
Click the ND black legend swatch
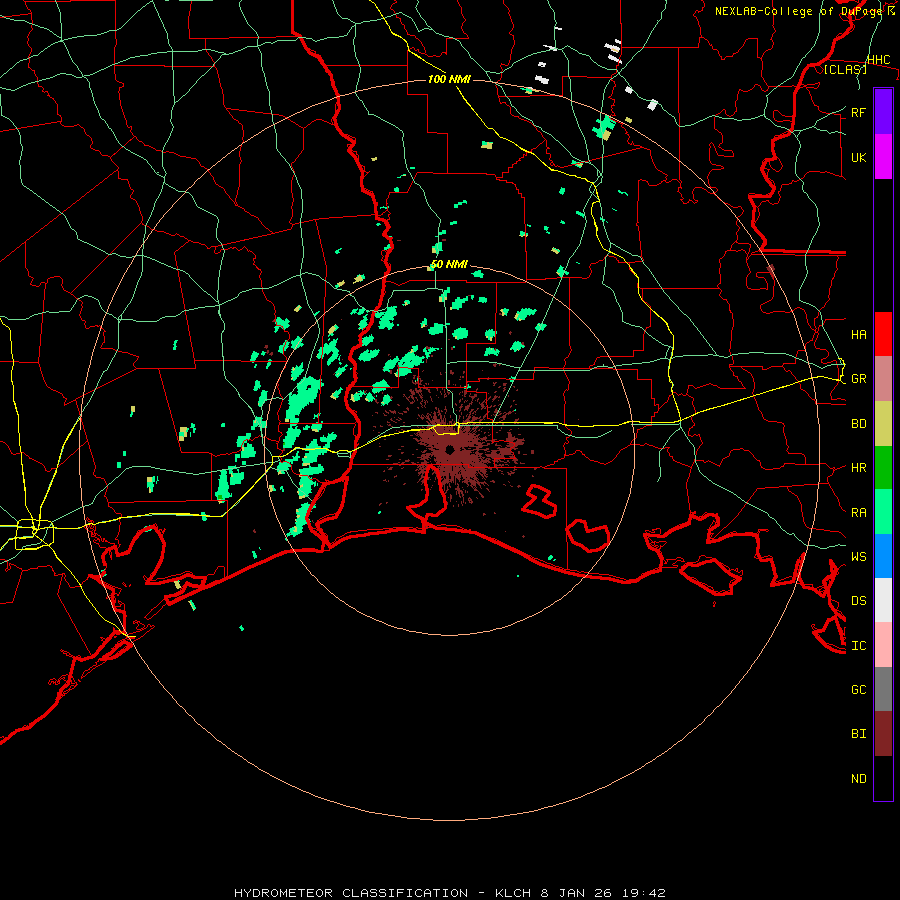coord(883,778)
